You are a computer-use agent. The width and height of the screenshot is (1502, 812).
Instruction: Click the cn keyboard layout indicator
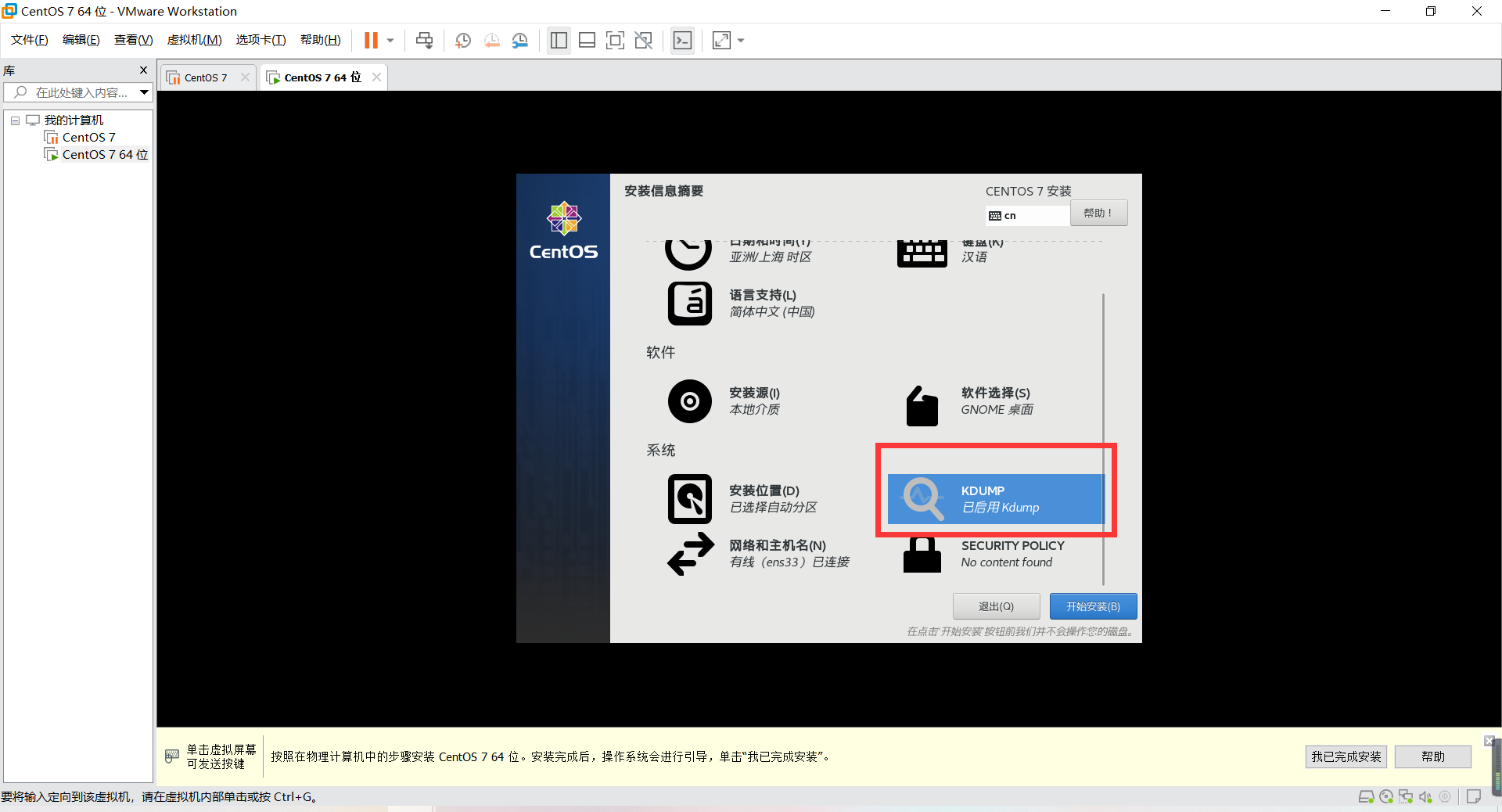(1027, 216)
